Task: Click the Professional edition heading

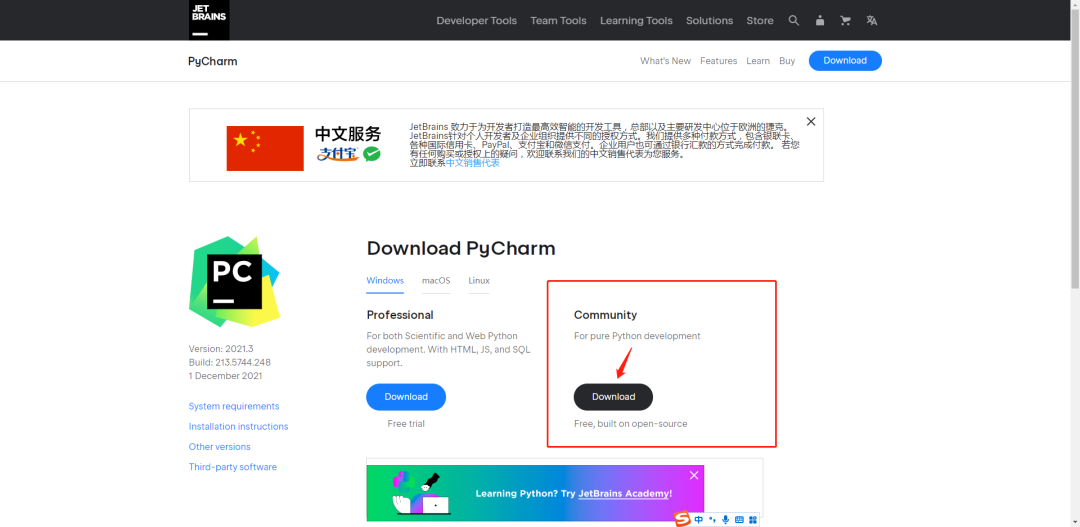Action: pos(400,315)
